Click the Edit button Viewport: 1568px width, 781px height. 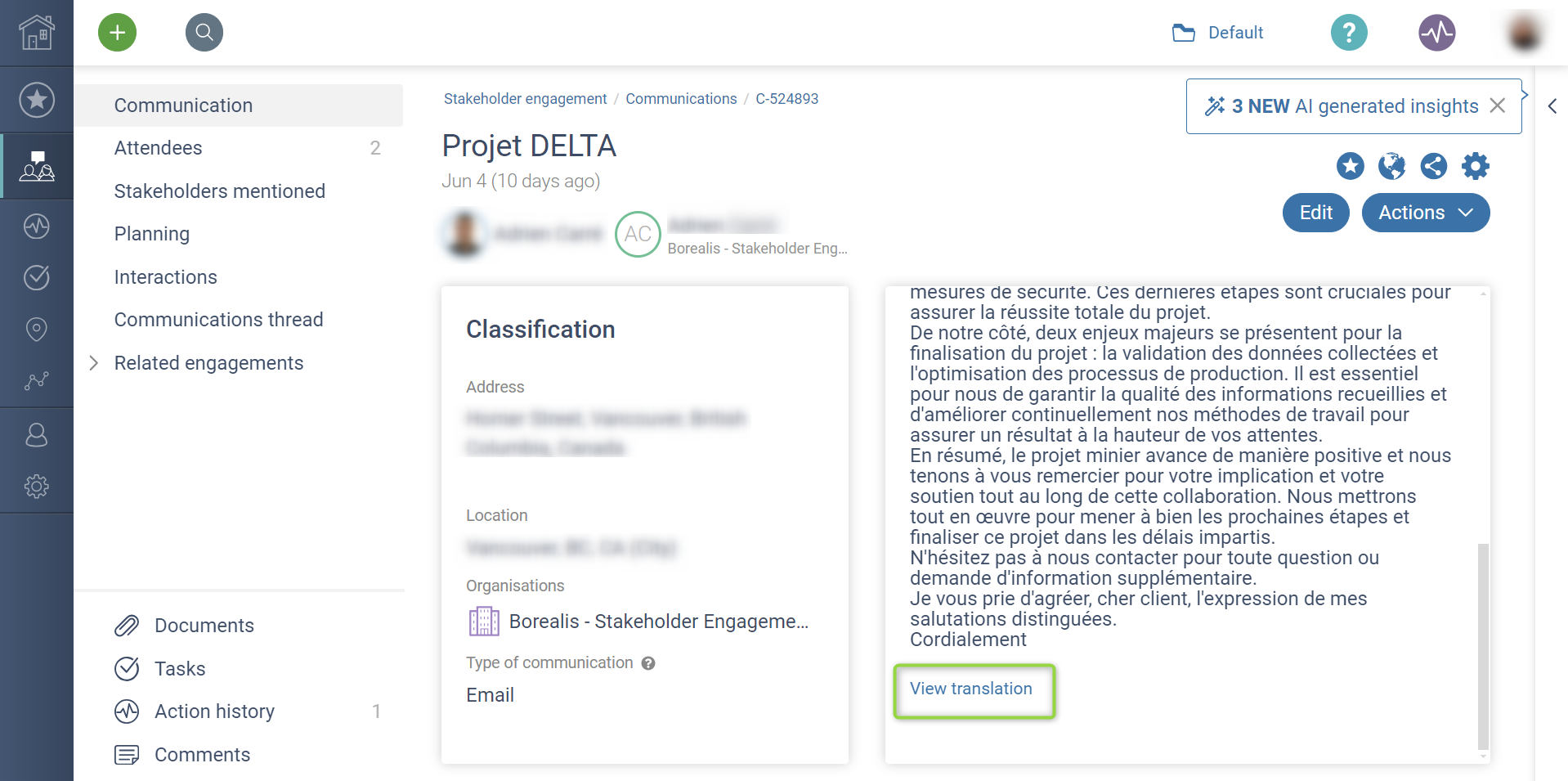click(x=1315, y=213)
